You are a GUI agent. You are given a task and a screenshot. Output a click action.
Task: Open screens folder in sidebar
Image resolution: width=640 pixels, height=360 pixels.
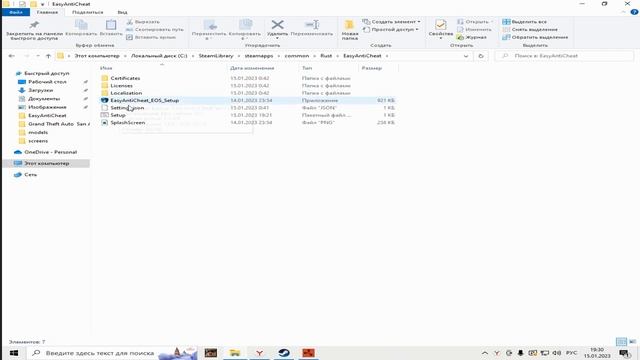38,141
